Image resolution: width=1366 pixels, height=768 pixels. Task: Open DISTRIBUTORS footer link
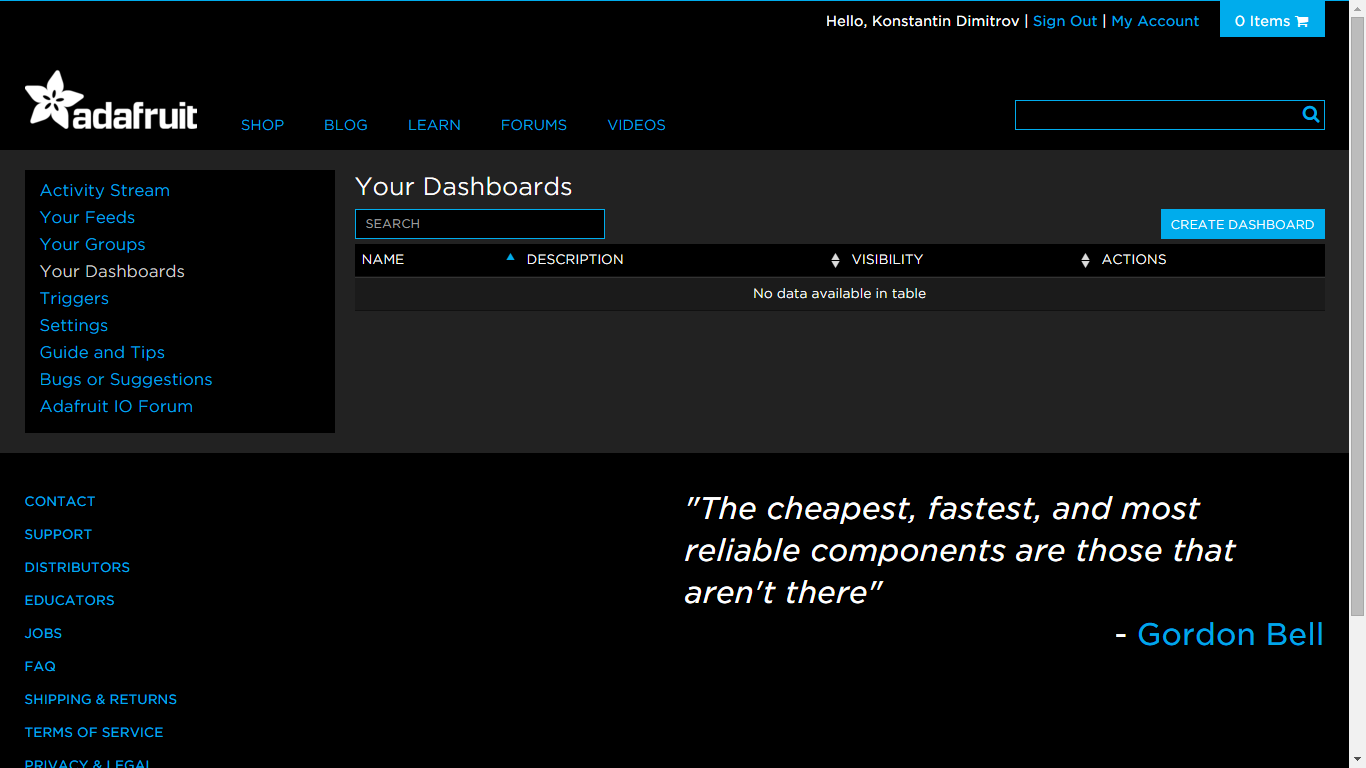point(77,567)
